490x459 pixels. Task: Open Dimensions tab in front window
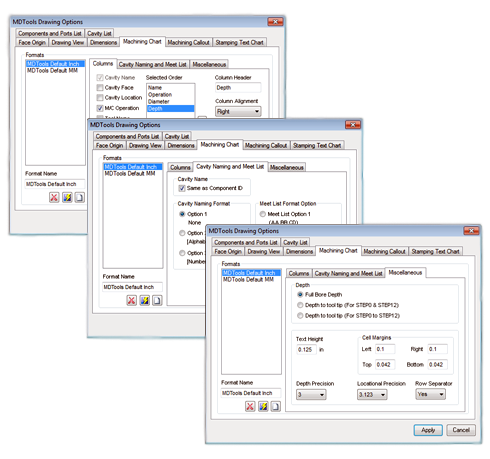[300, 251]
